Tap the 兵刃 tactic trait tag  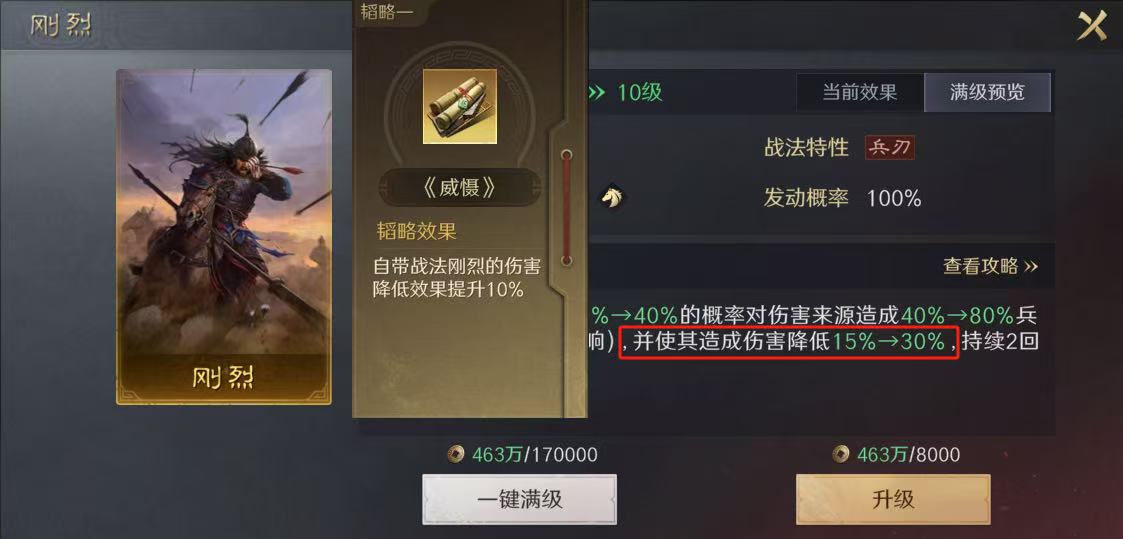(889, 148)
